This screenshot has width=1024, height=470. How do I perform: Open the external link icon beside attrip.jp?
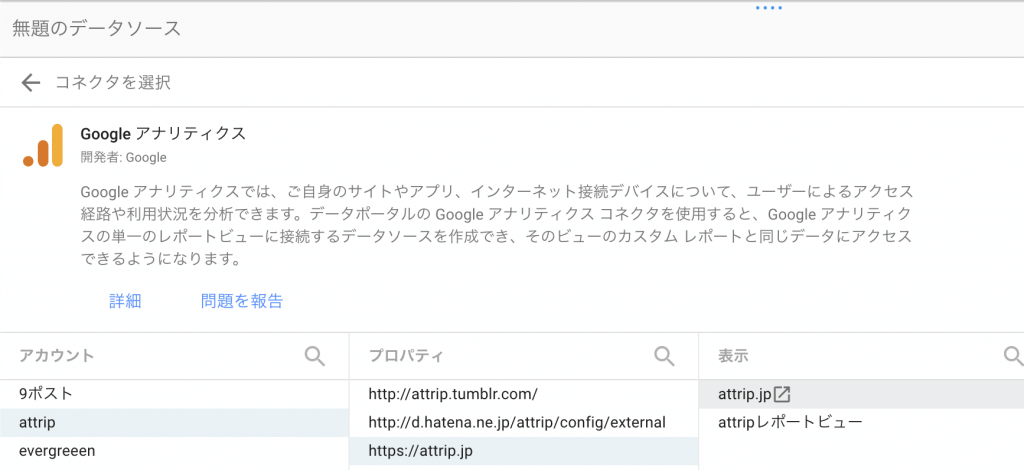tap(782, 394)
